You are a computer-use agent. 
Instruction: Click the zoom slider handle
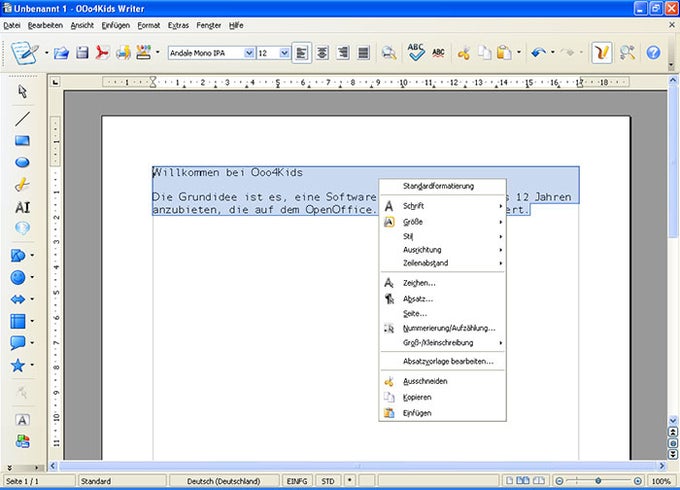click(598, 480)
